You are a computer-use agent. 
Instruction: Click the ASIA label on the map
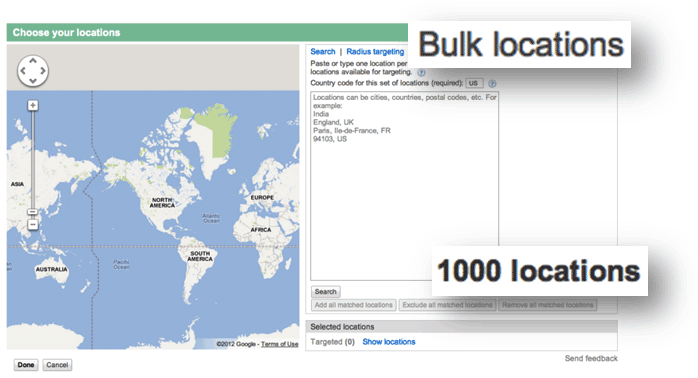click(x=17, y=184)
